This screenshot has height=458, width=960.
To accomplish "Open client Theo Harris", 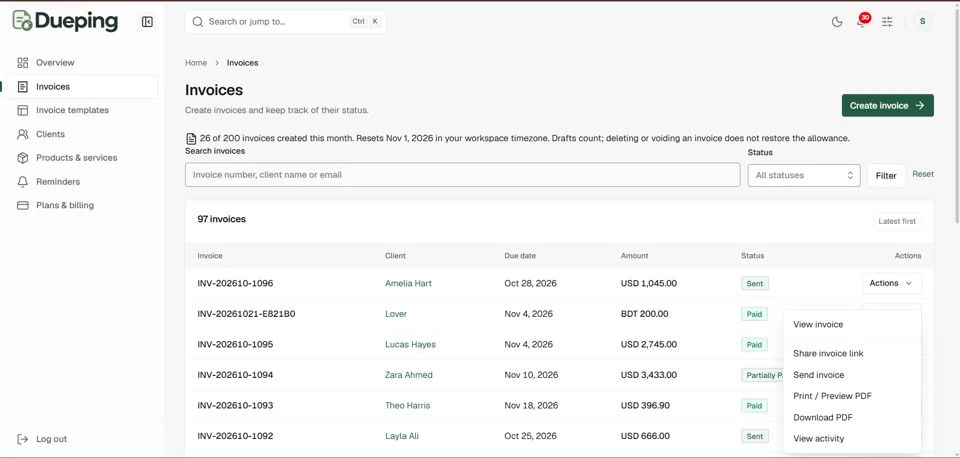I will 407,405.
